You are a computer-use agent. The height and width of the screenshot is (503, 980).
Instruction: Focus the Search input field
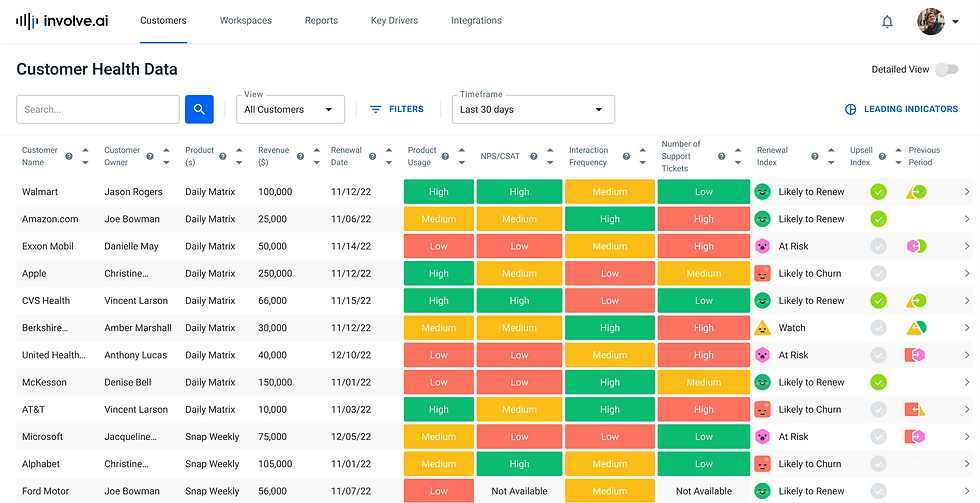[x=98, y=109]
